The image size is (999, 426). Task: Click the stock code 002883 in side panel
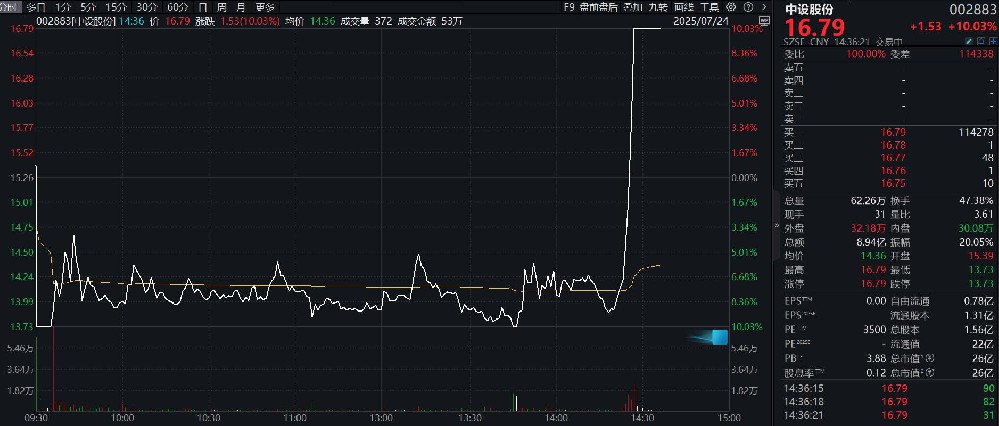click(972, 9)
